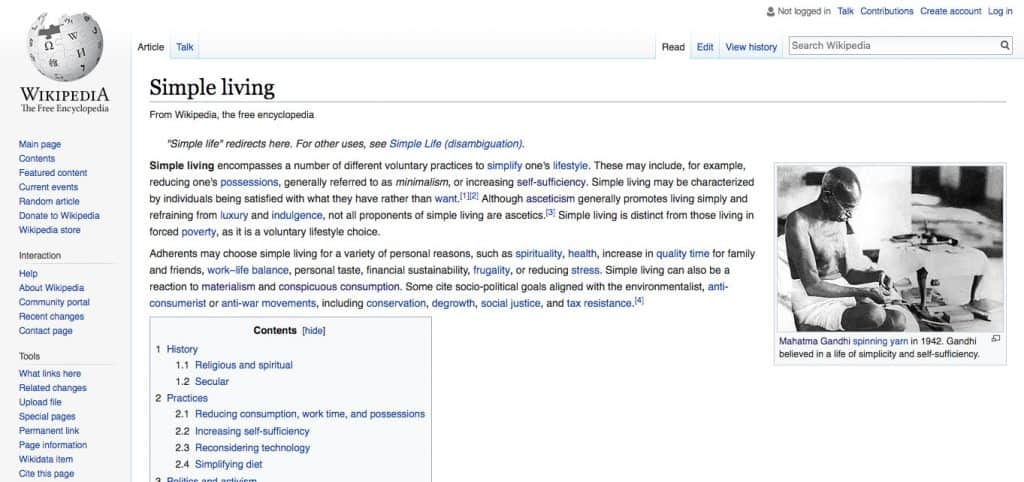Click the Wikipedia globe logo

[x=65, y=47]
